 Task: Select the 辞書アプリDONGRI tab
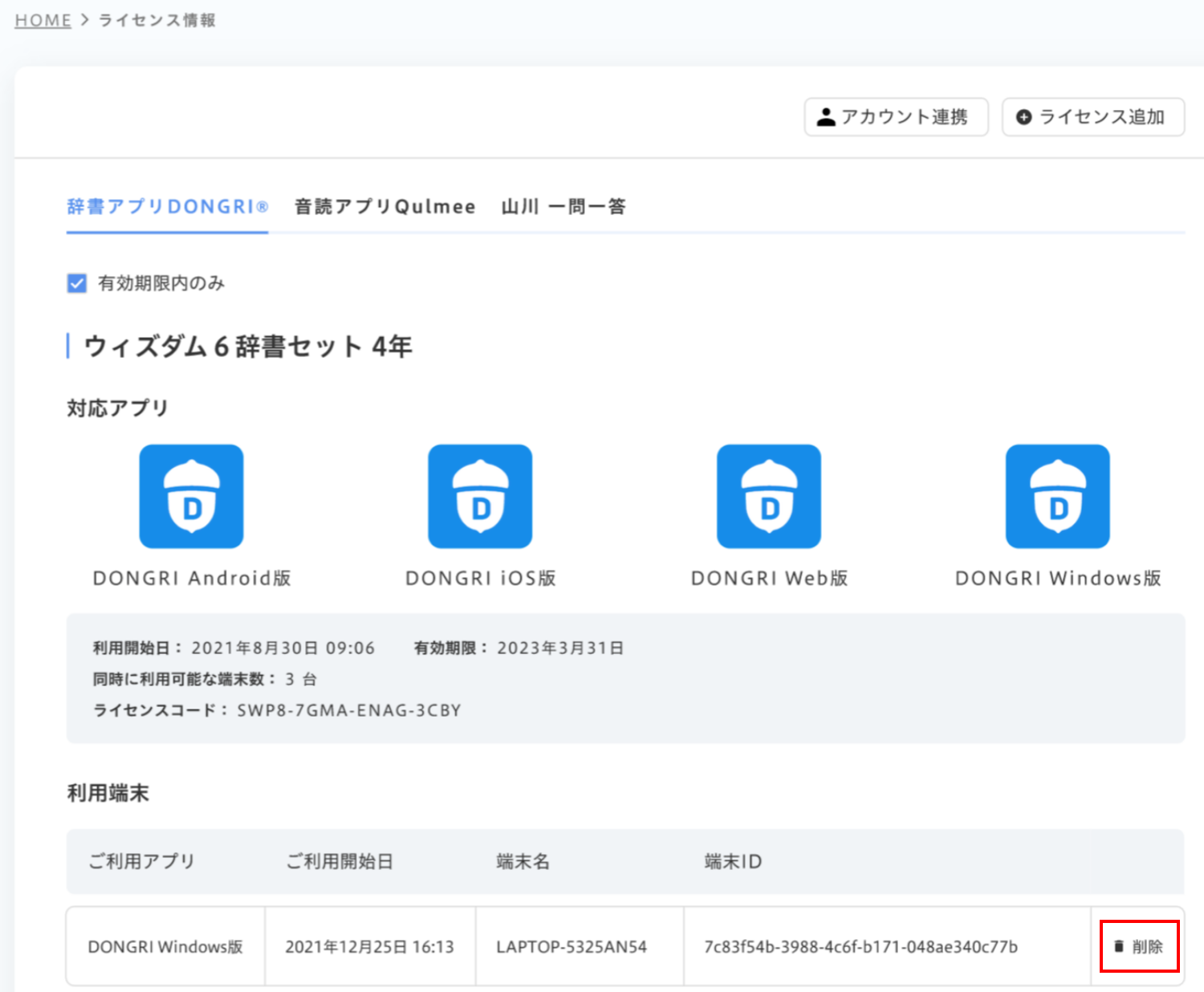167,207
